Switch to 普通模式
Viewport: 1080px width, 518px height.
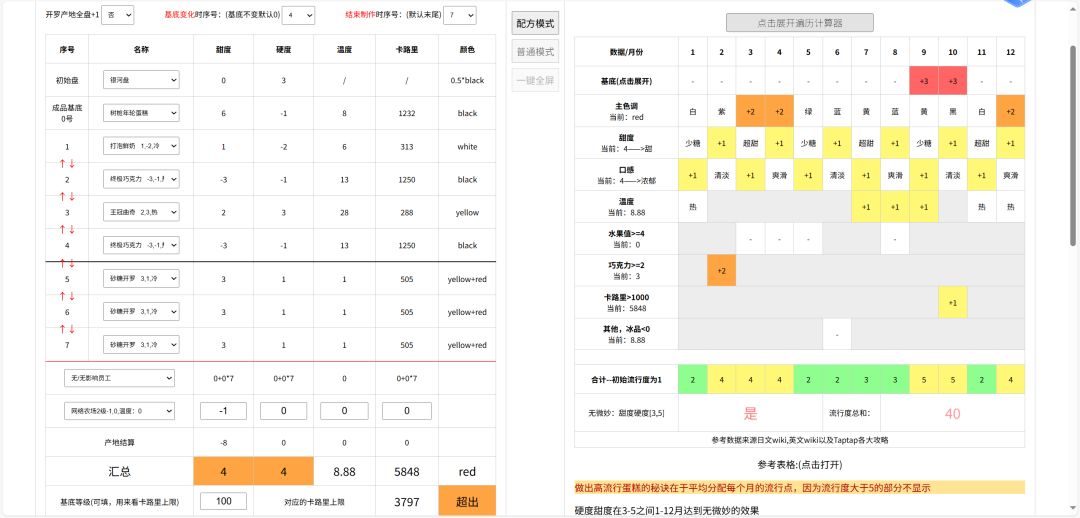pos(535,52)
